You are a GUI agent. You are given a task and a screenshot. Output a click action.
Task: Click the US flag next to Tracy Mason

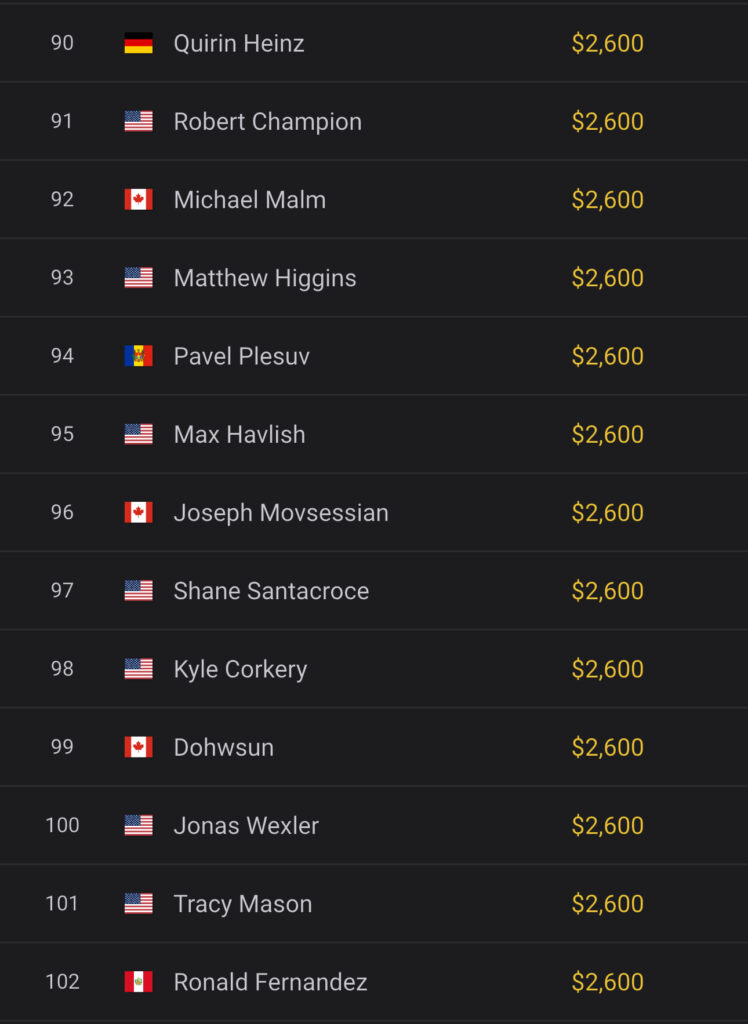pyautogui.click(x=138, y=904)
